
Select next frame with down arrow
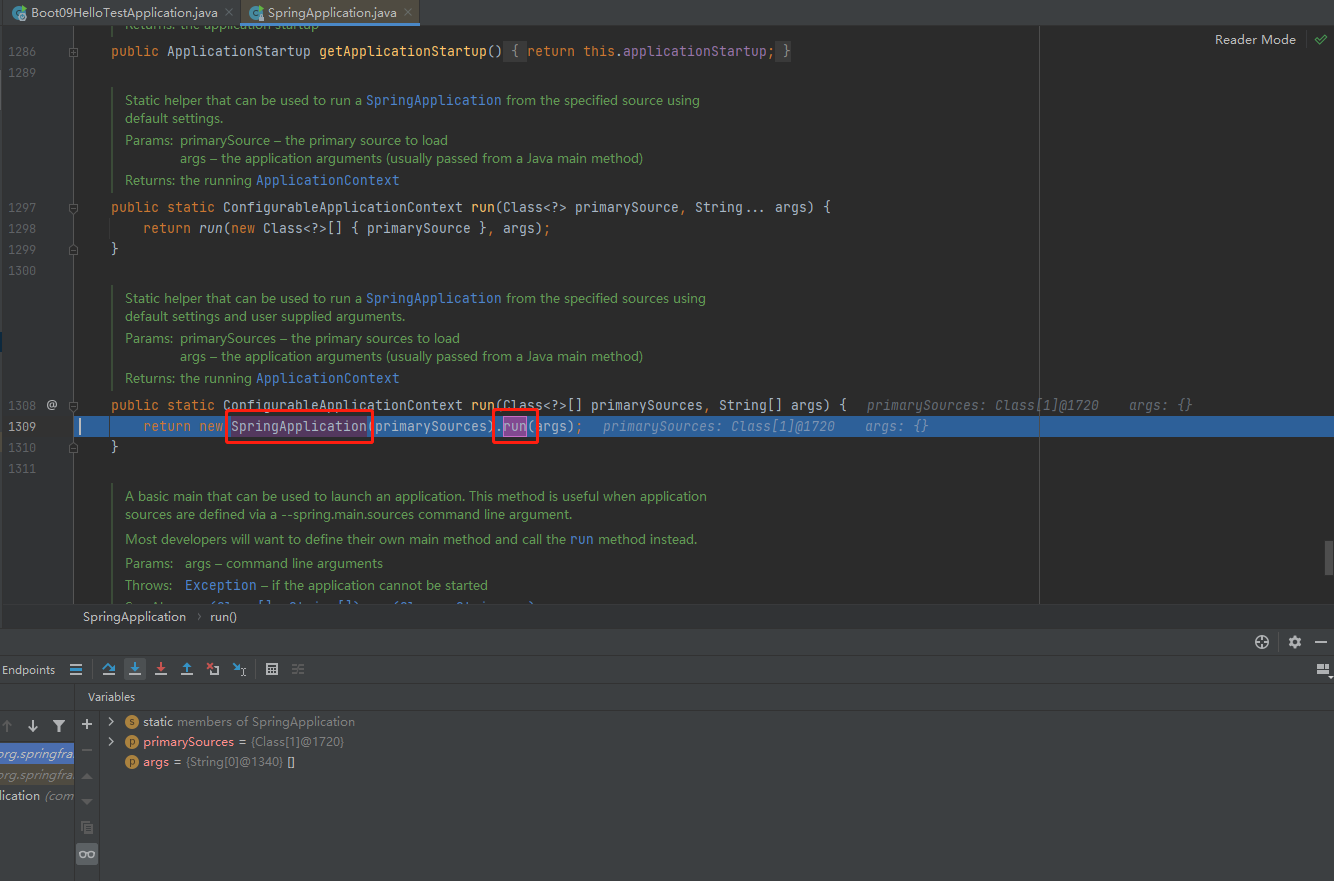click(x=33, y=726)
